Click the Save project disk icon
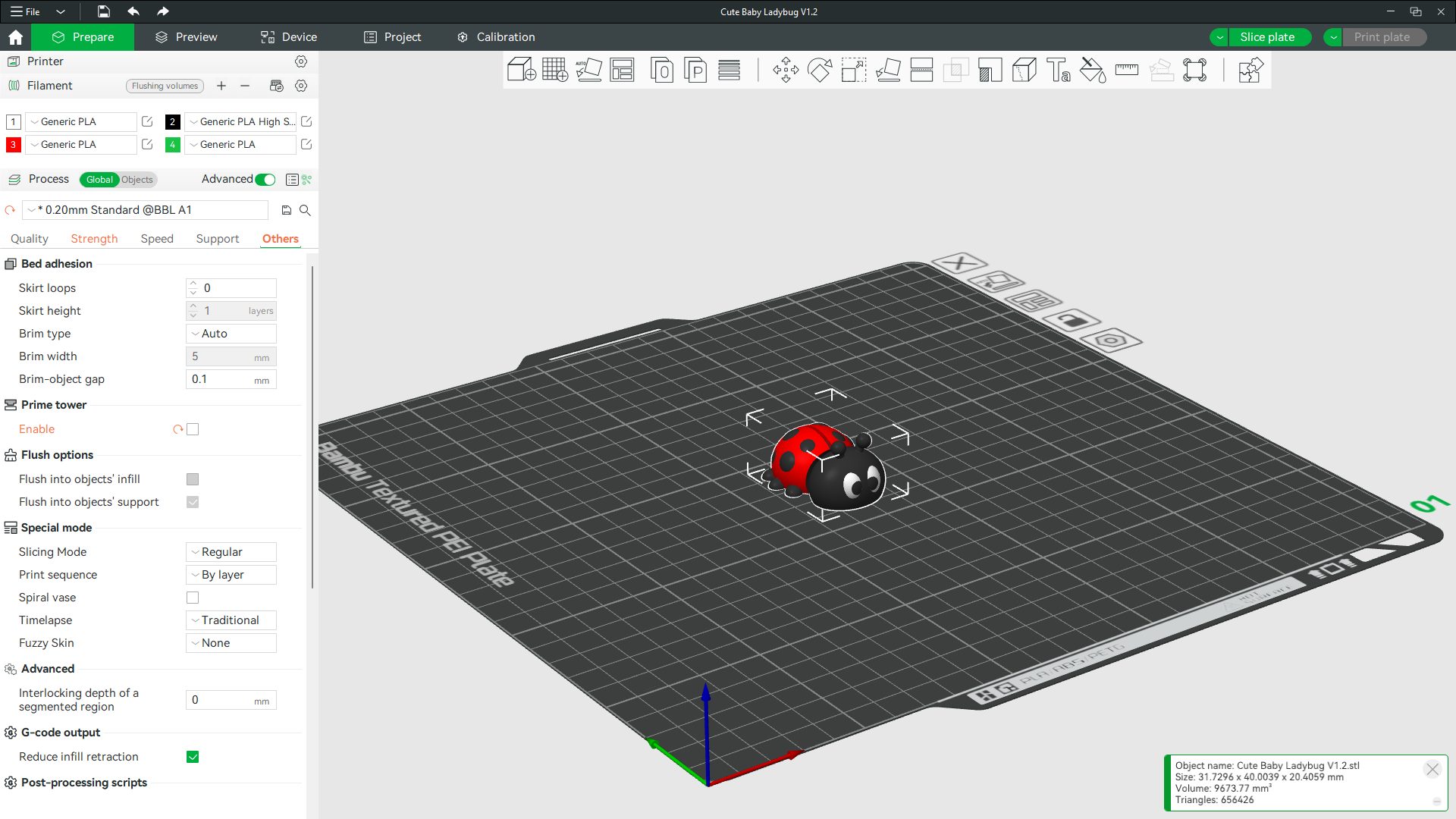The image size is (1456, 819). (104, 11)
